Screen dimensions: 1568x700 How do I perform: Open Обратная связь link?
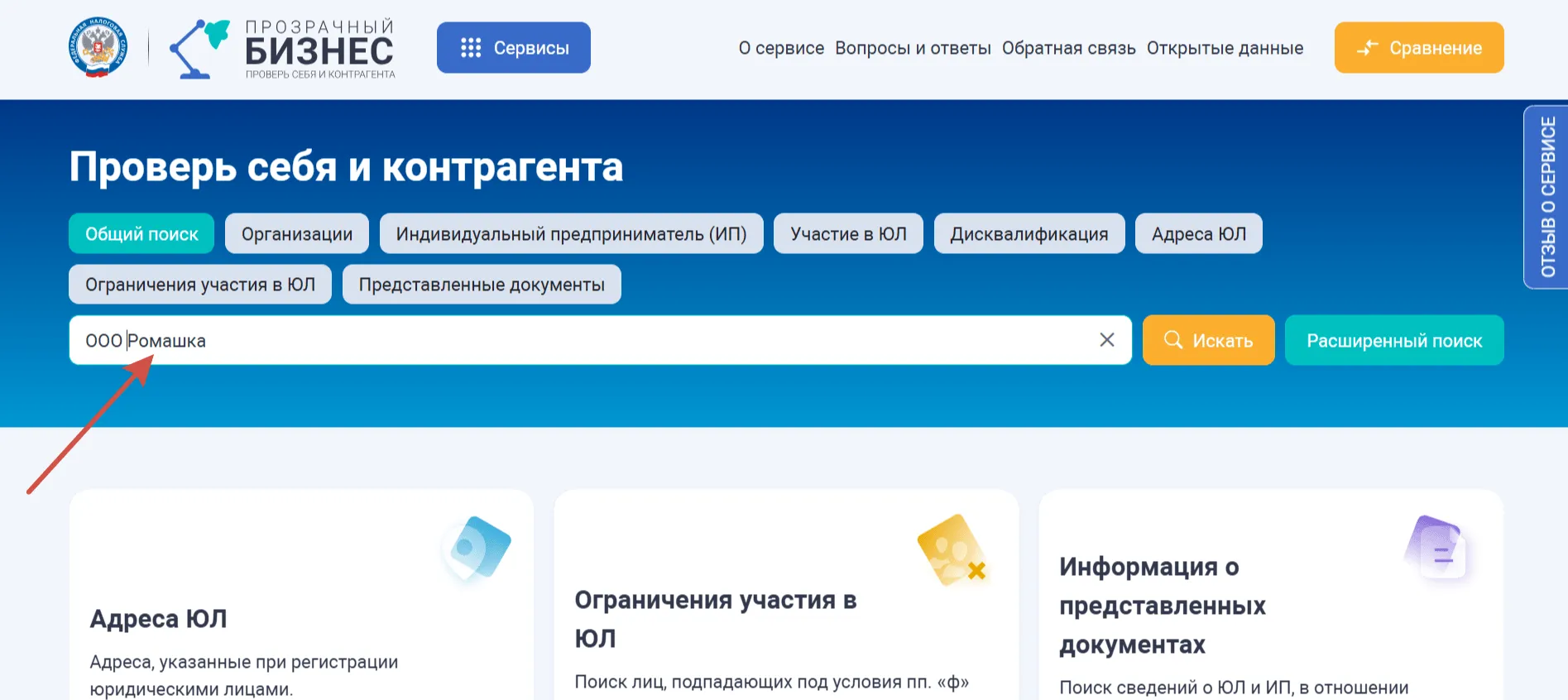pos(1068,48)
